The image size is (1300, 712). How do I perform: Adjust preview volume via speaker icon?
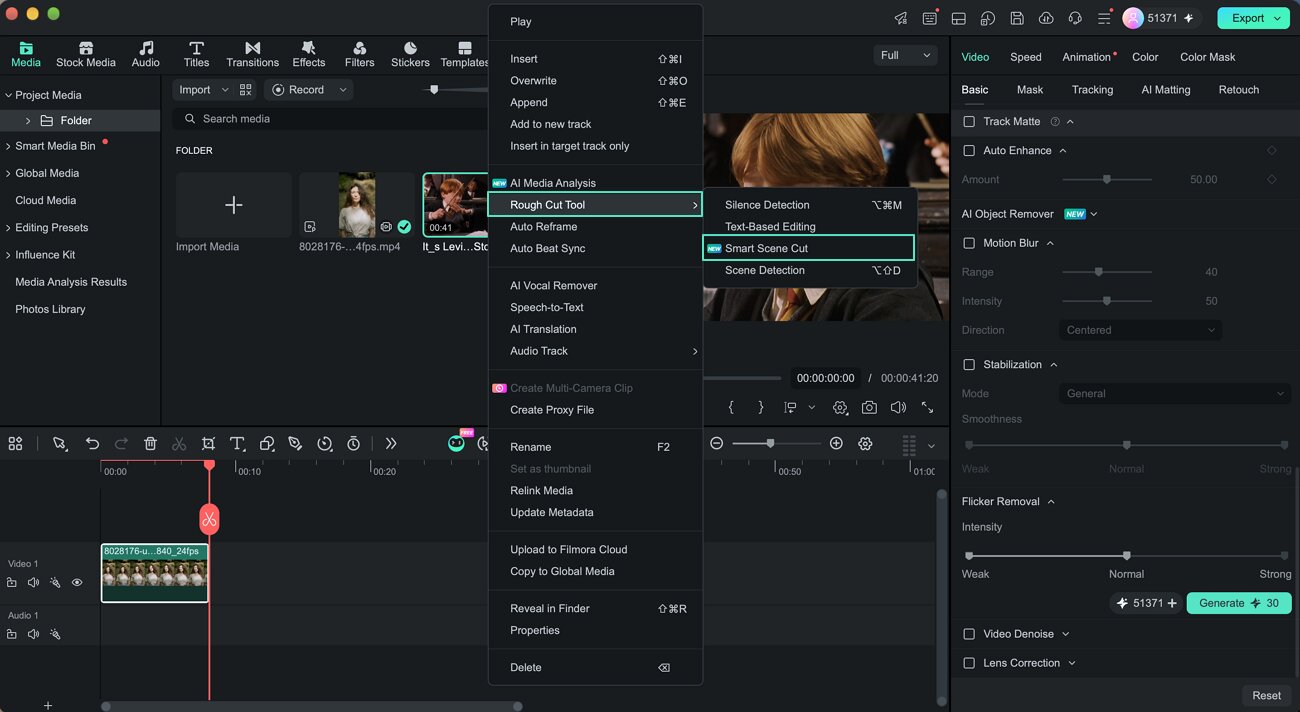[x=898, y=407]
